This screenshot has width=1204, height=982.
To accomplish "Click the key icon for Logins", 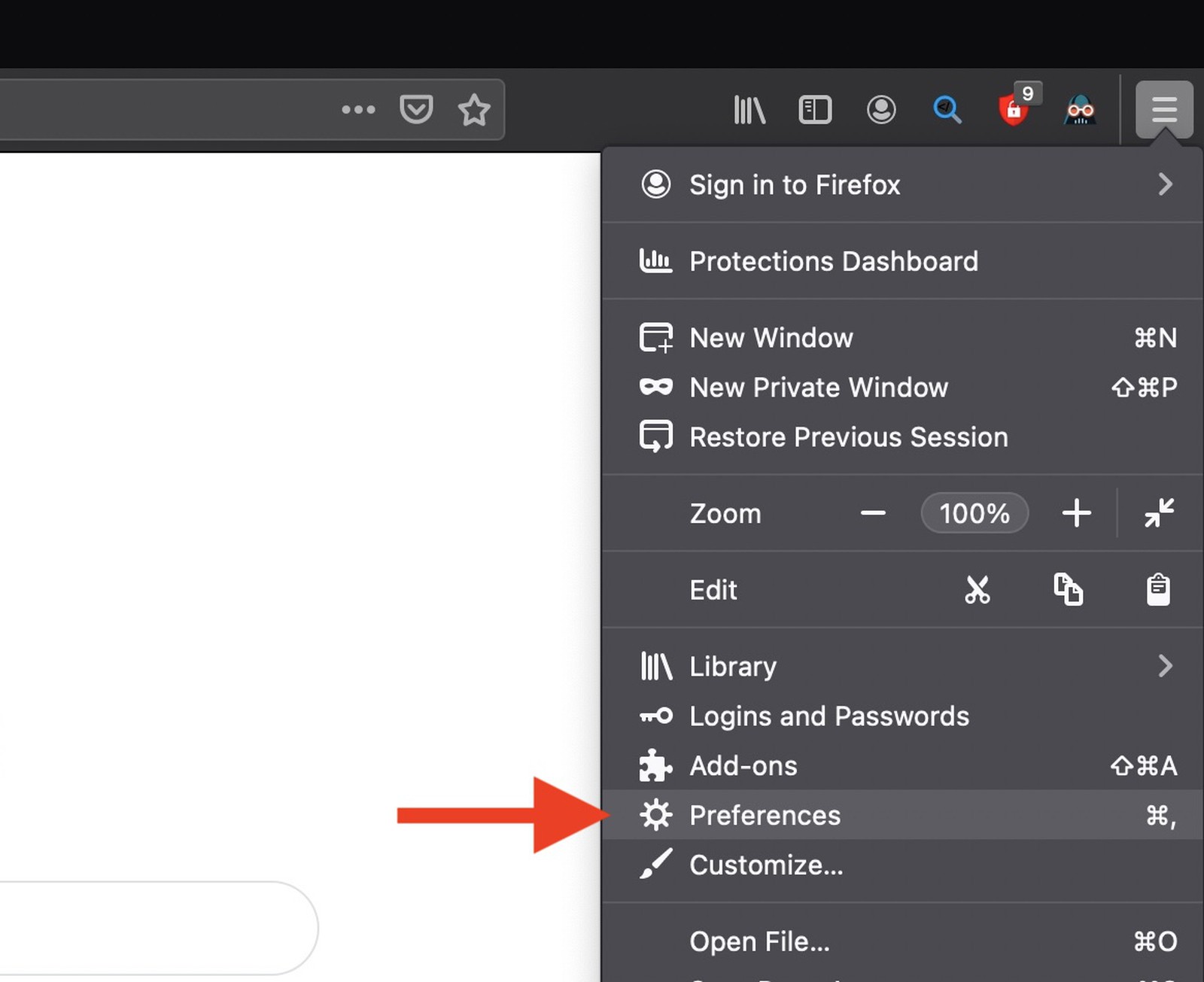I will 656,716.
